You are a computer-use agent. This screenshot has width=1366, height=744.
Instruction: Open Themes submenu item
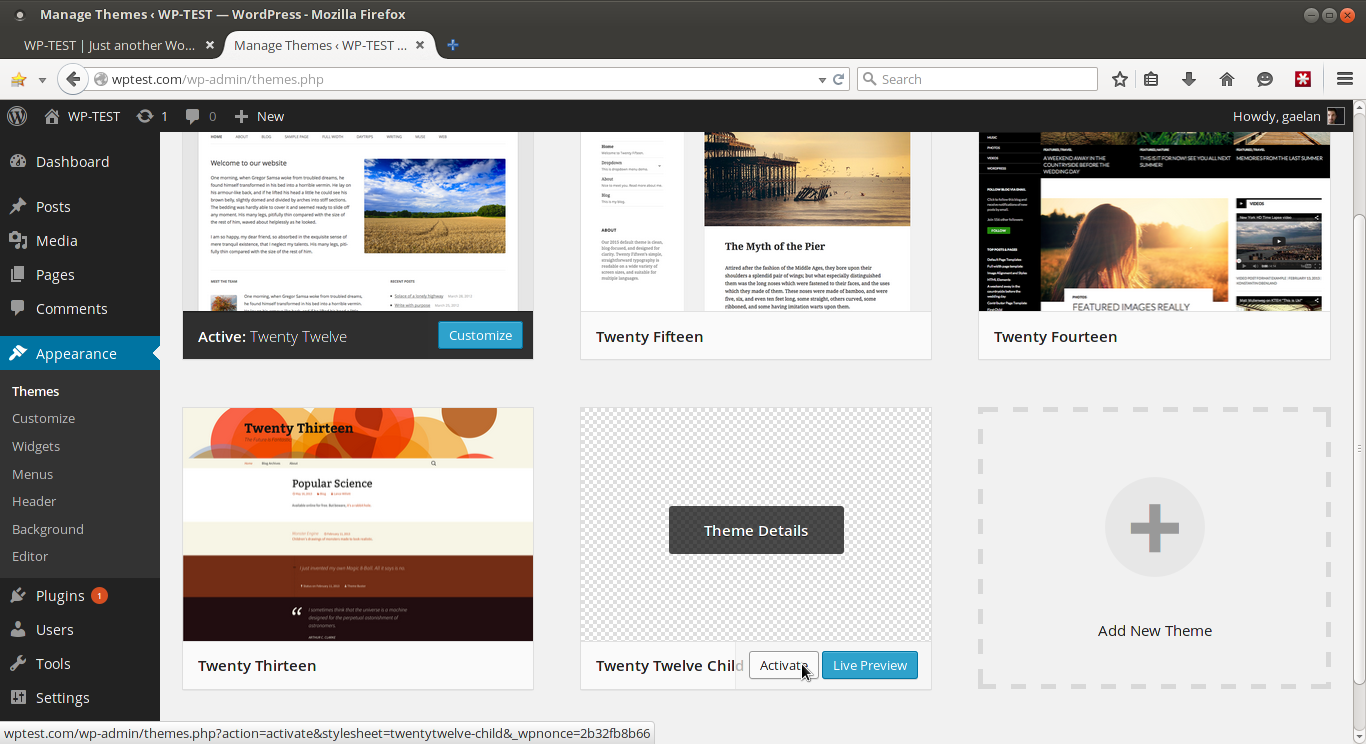[36, 391]
